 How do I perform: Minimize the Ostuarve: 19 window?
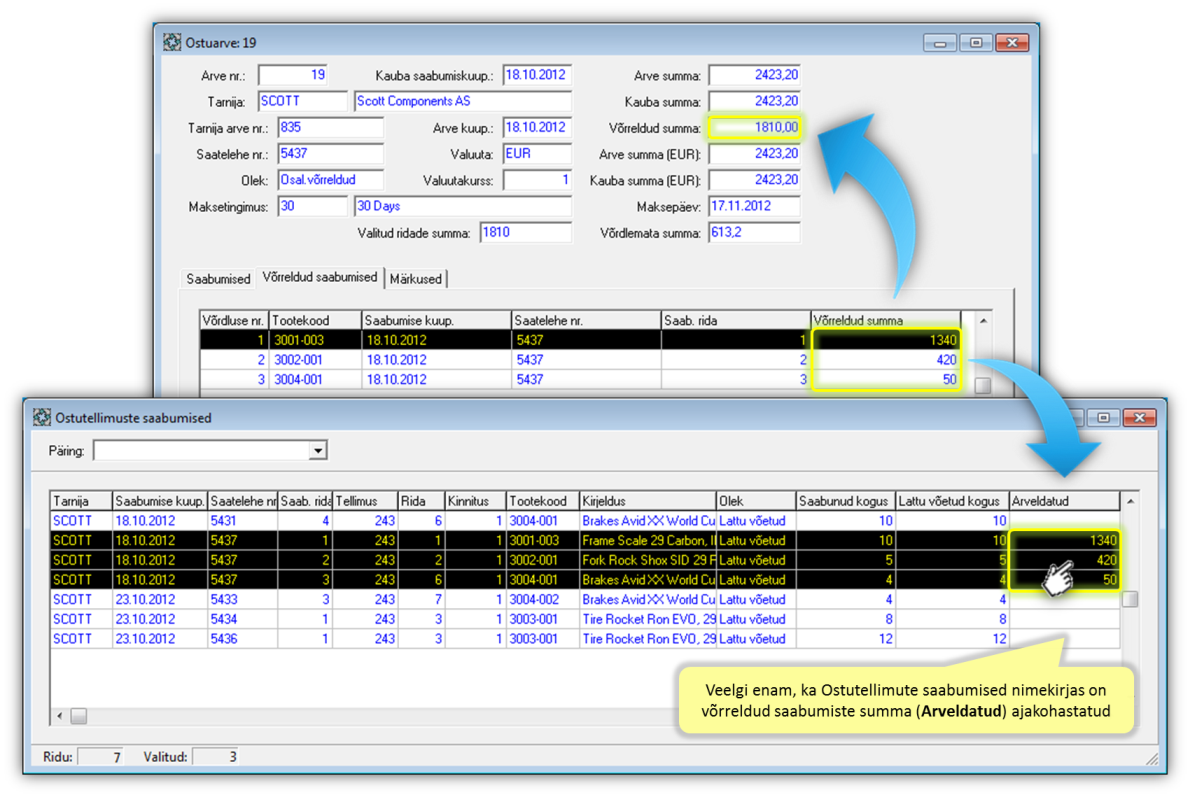pos(939,43)
